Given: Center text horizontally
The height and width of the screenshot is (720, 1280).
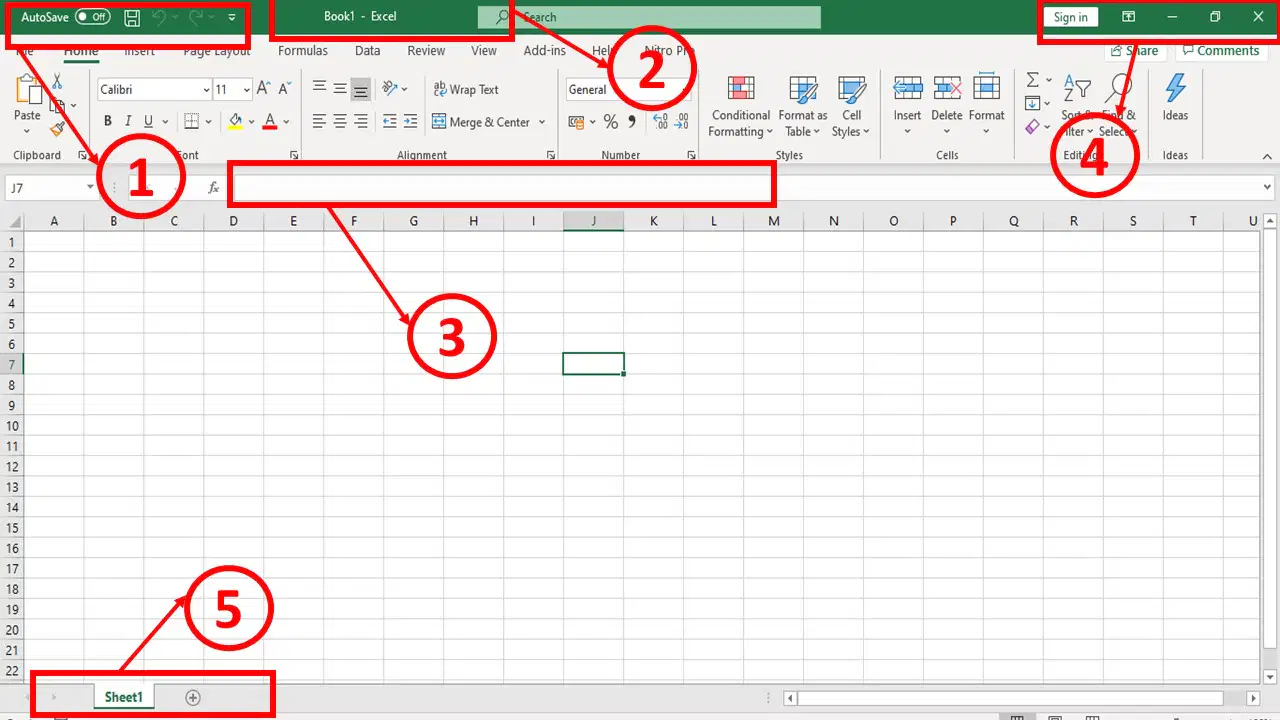Looking at the screenshot, I should (x=340, y=122).
